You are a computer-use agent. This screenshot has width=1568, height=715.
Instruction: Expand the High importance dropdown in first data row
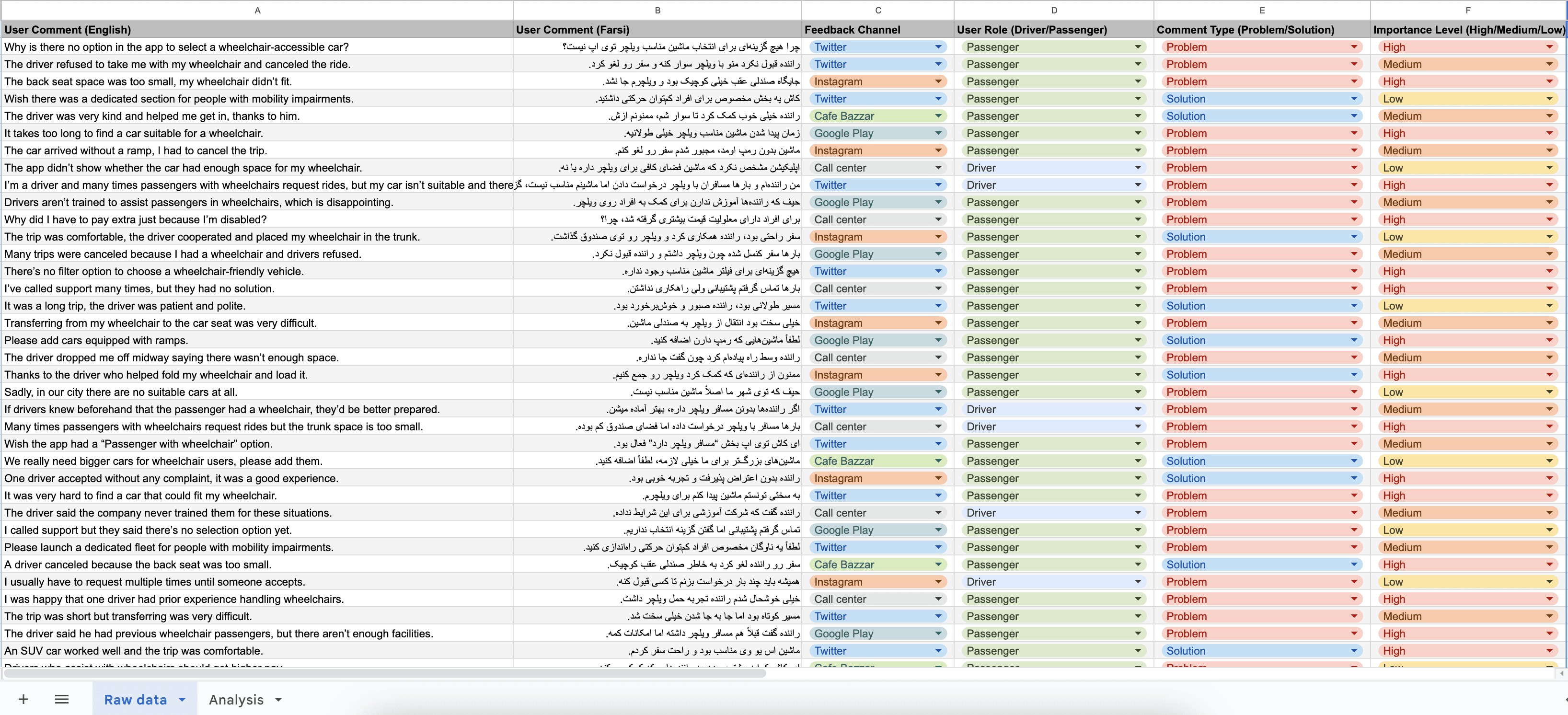(1549, 47)
